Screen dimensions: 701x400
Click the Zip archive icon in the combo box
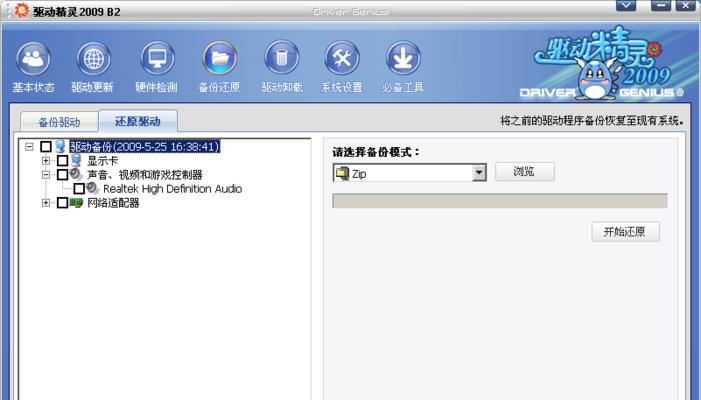[342, 173]
